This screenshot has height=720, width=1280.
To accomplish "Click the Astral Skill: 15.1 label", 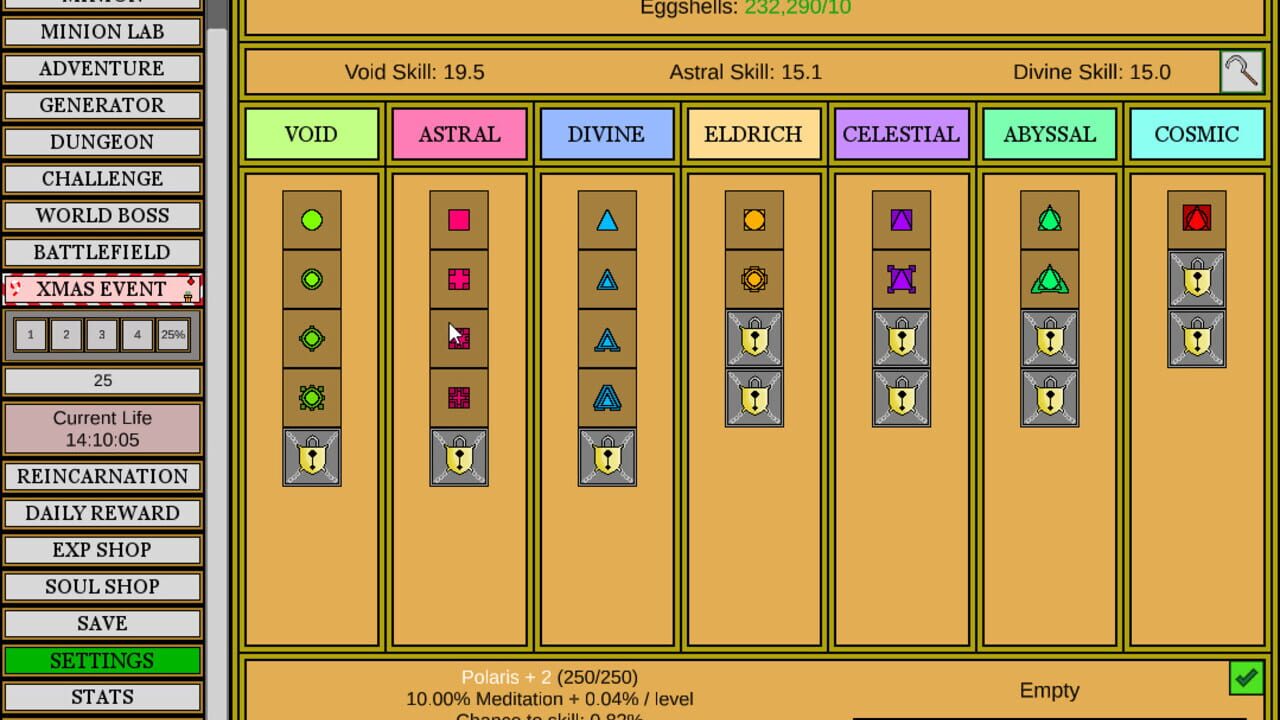I will 745,72.
